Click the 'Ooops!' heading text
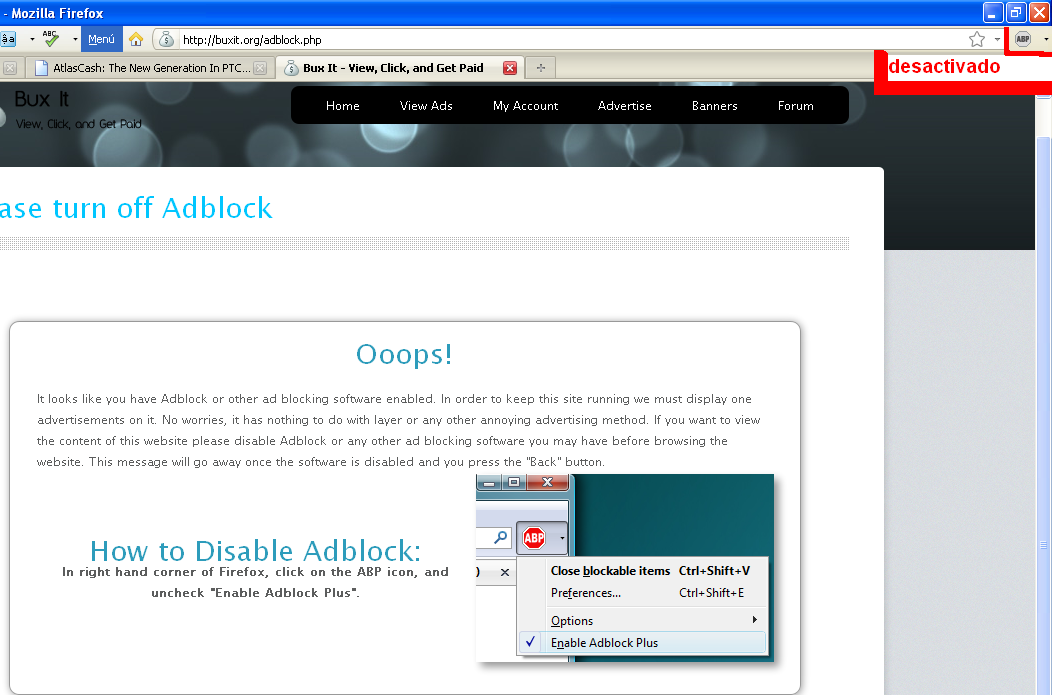This screenshot has width=1052, height=695. [404, 354]
